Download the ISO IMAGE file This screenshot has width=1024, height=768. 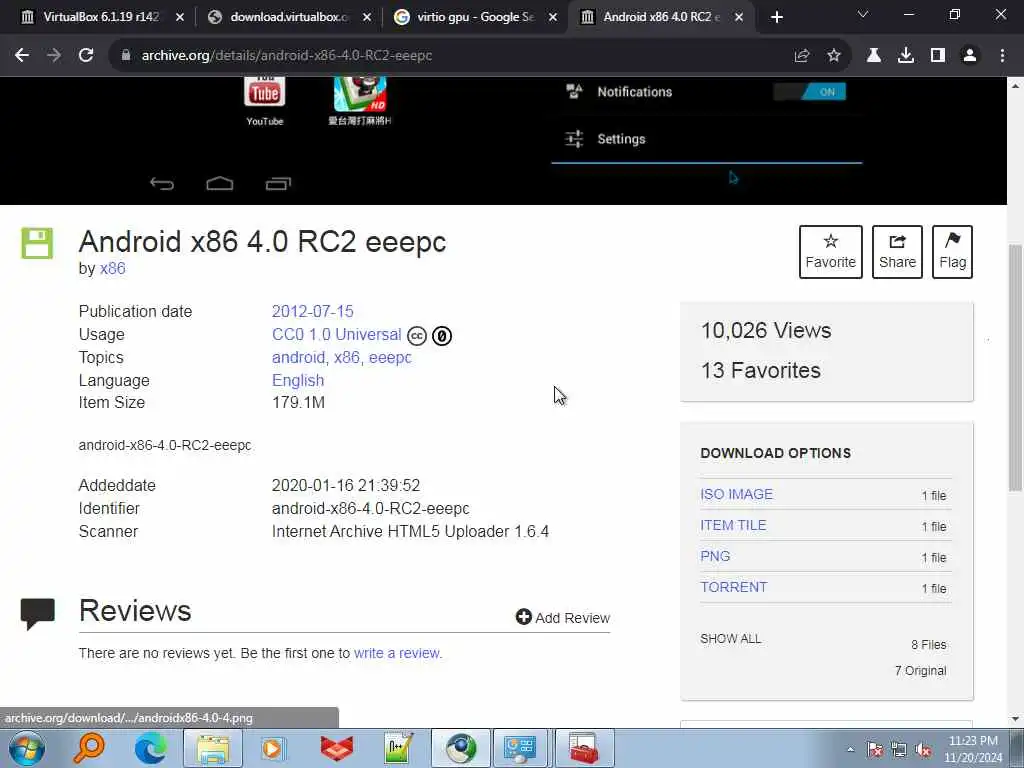coord(736,494)
